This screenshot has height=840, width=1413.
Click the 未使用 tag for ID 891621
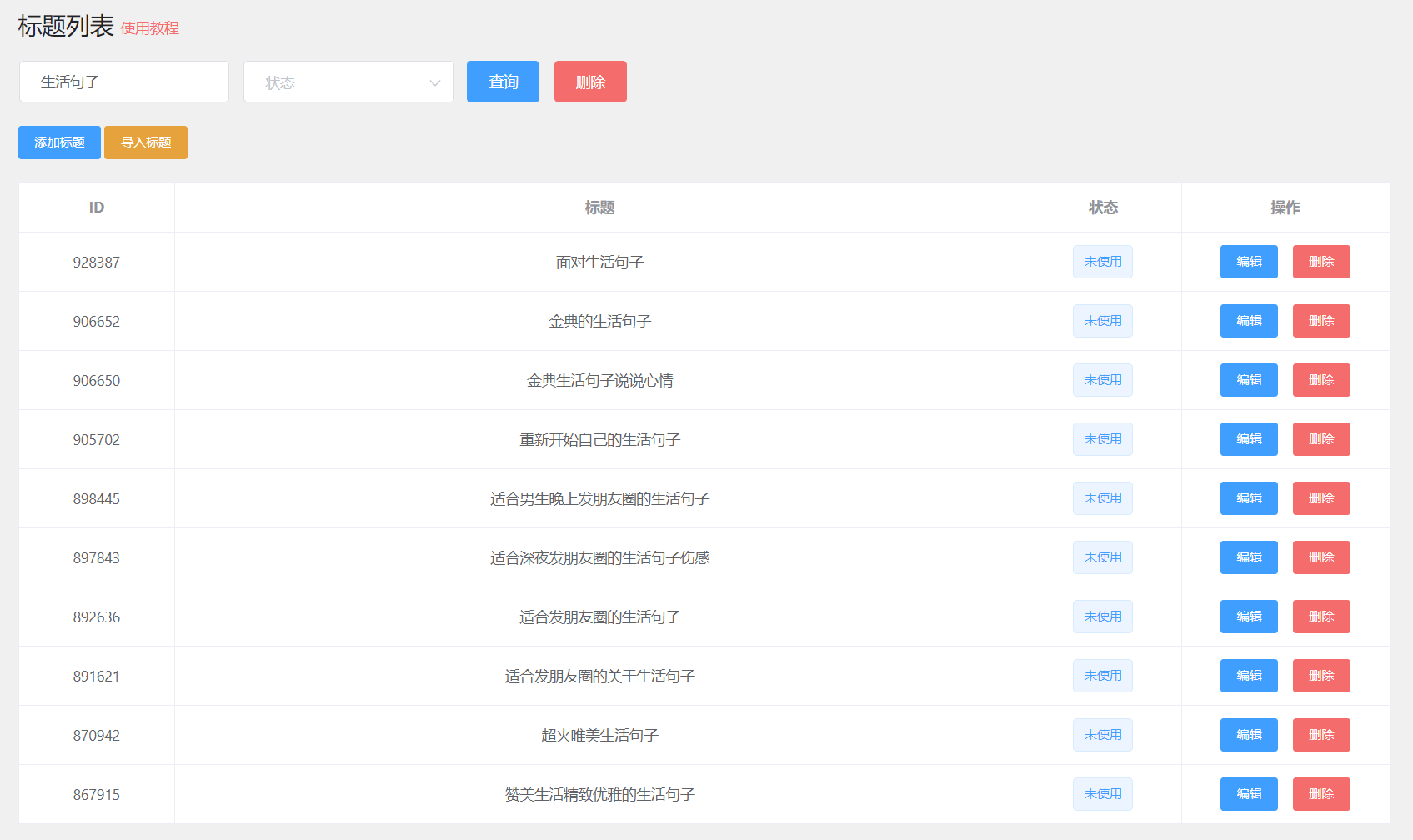pos(1103,676)
